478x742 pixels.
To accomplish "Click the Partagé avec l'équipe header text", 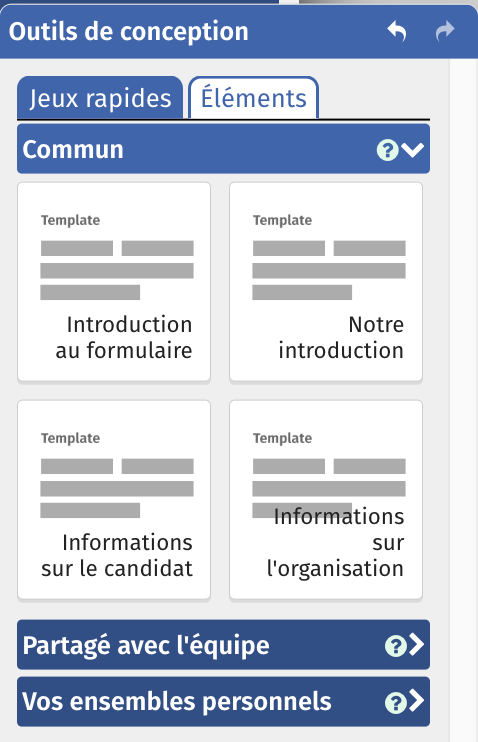I will click(146, 645).
